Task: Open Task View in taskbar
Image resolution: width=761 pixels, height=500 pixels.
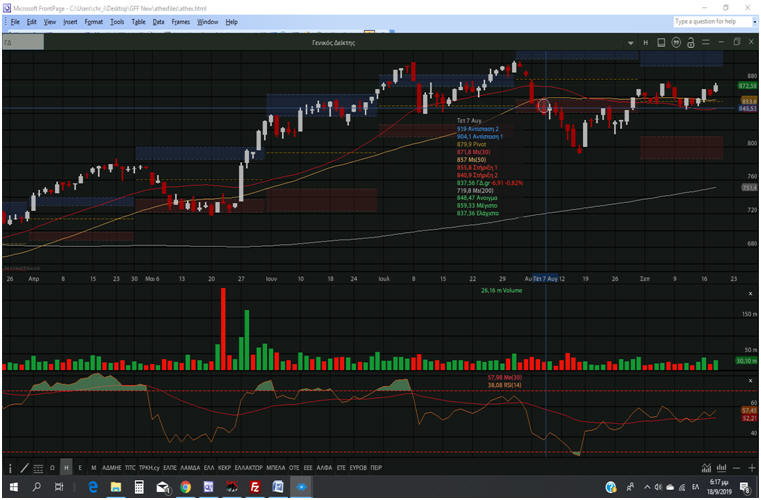Action: pyautogui.click(x=59, y=487)
